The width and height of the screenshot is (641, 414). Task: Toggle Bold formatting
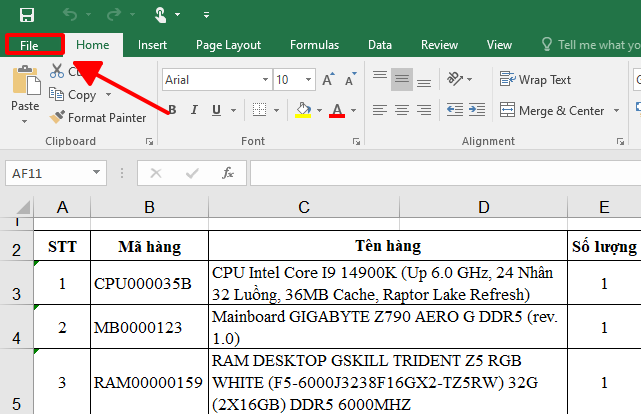173,110
